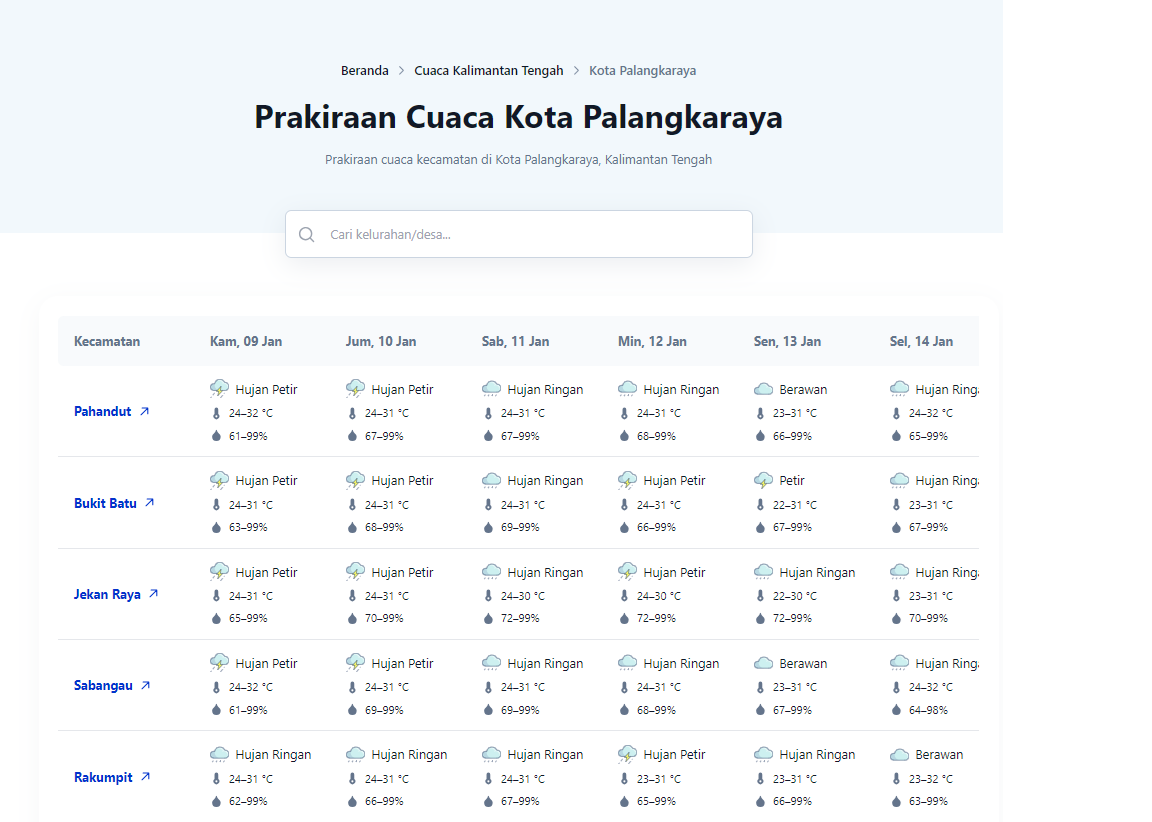Click Pahandut Kam 09 Jan thunderstorm icon

pos(219,389)
